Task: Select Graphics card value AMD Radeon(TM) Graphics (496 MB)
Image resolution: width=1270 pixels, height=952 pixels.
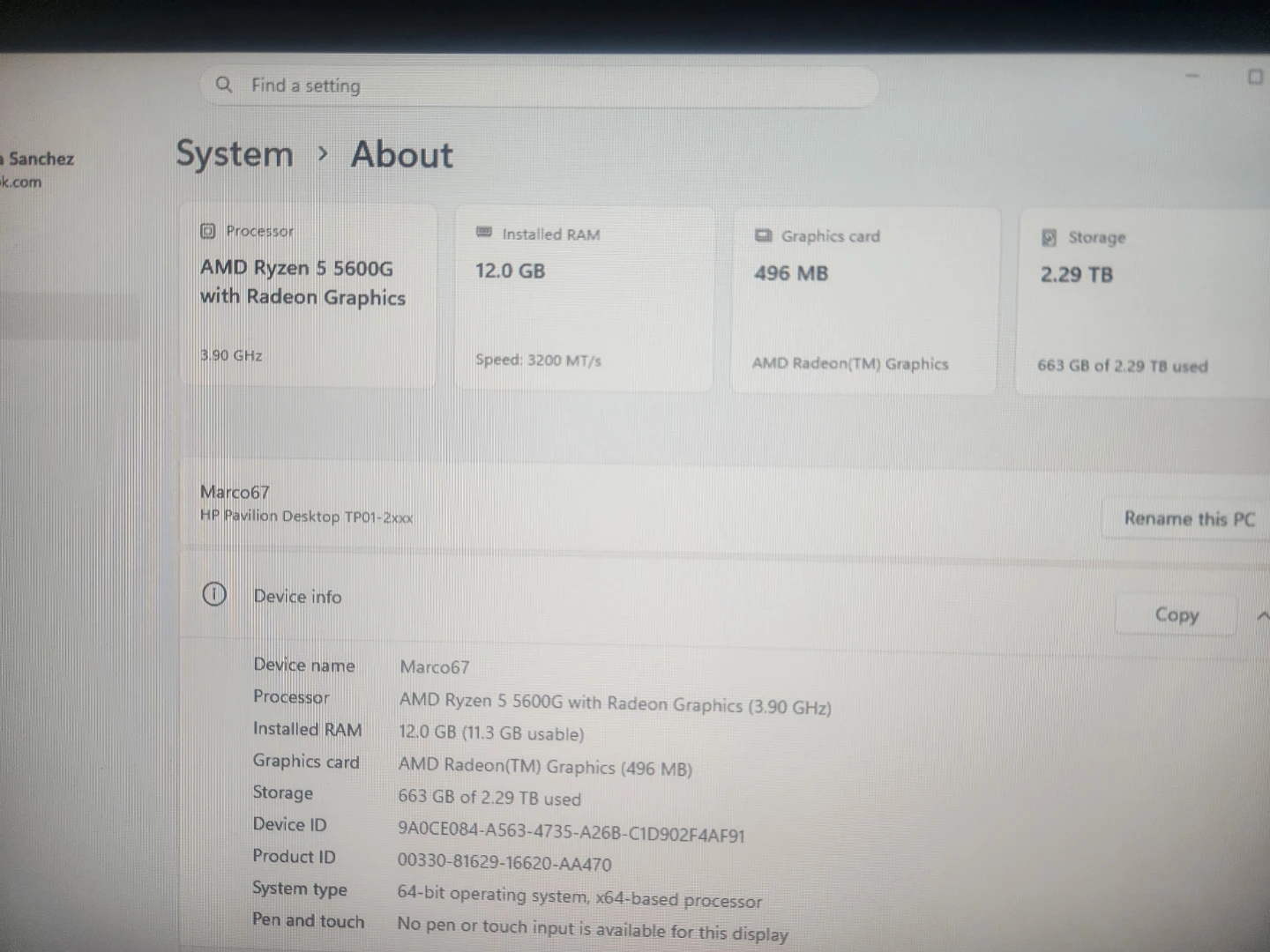Action: [x=545, y=767]
